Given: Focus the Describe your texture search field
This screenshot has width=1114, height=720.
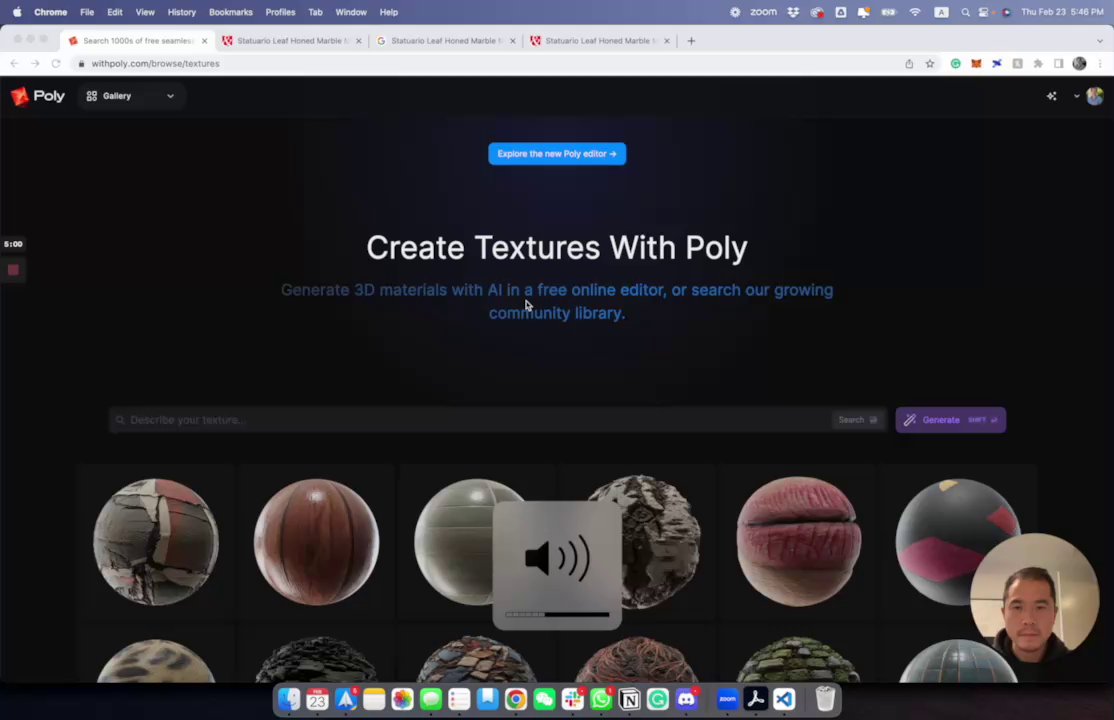Looking at the screenshot, I should (469, 420).
